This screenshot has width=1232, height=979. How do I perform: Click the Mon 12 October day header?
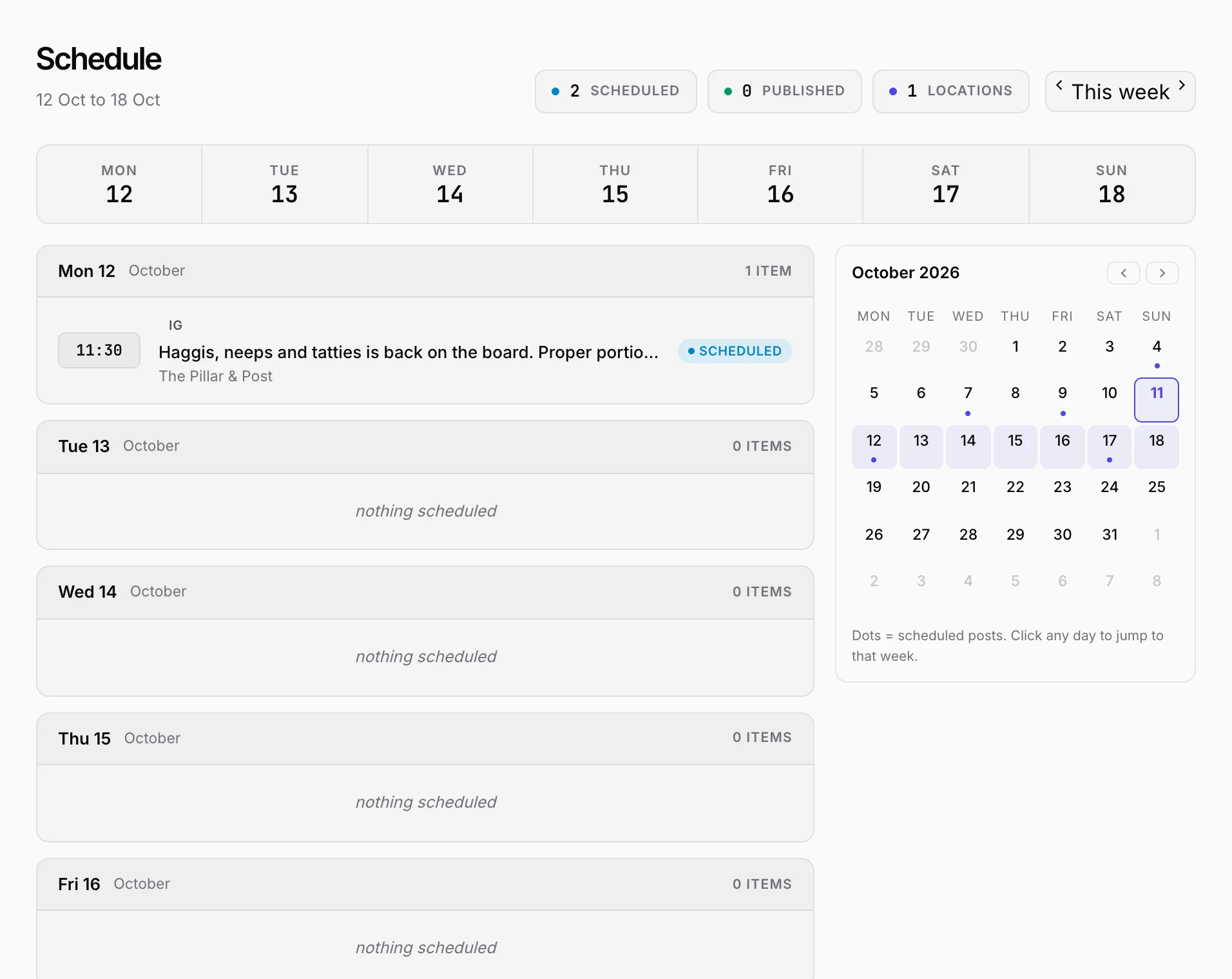tap(425, 271)
